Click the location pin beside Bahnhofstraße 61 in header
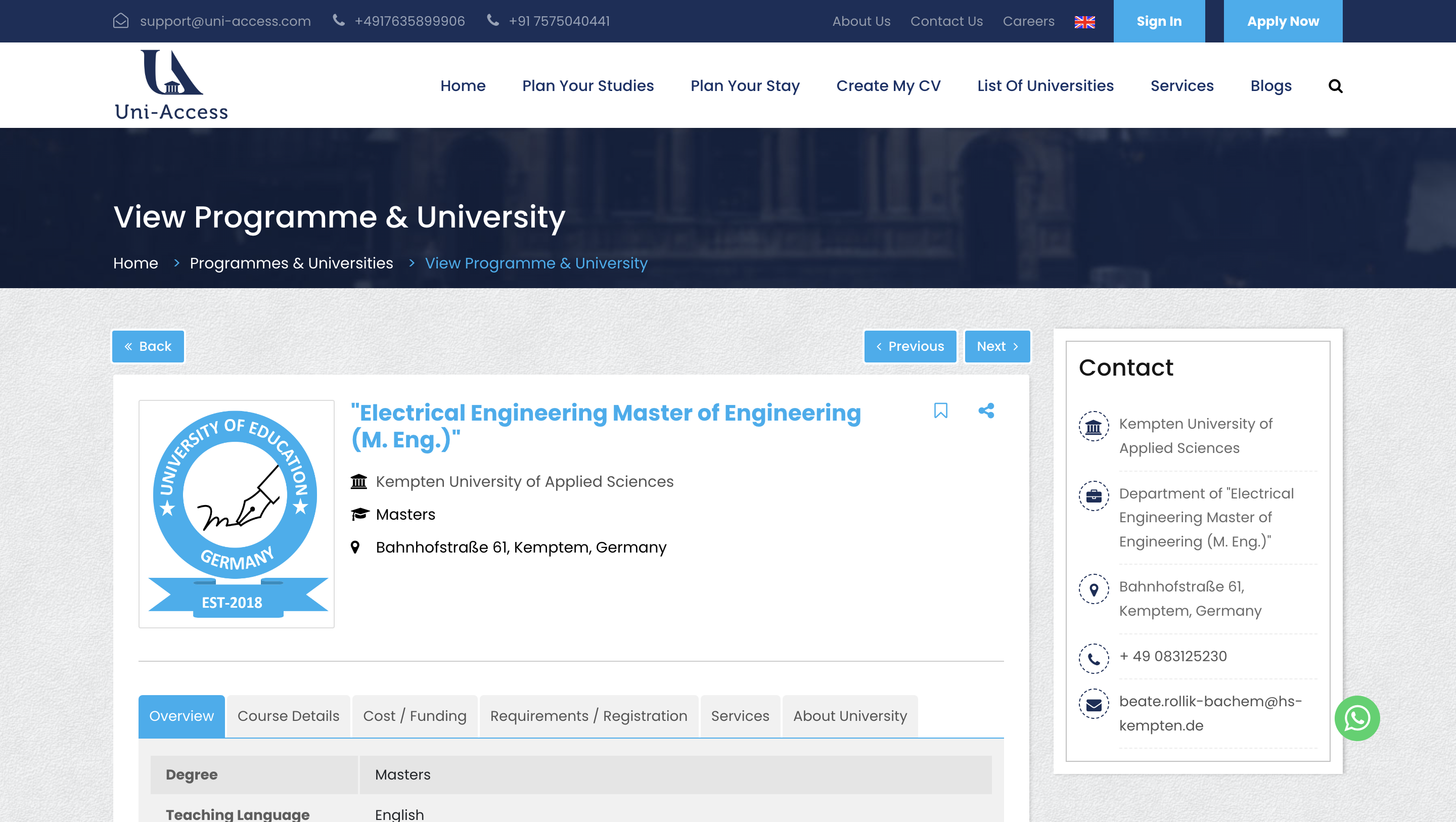This screenshot has width=1456, height=822. (x=355, y=547)
